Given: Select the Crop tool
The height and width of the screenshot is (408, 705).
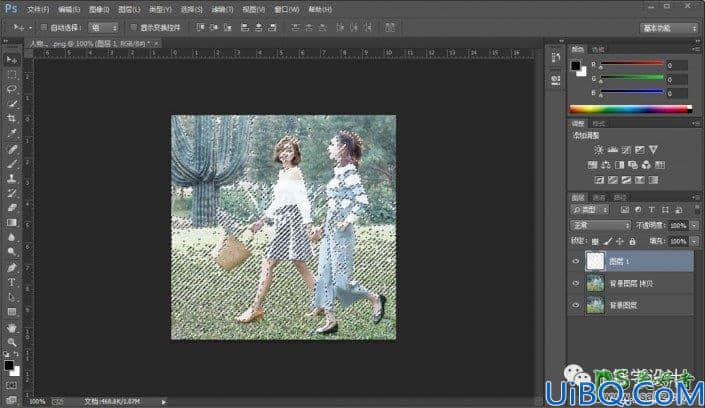Looking at the screenshot, I should [x=12, y=119].
